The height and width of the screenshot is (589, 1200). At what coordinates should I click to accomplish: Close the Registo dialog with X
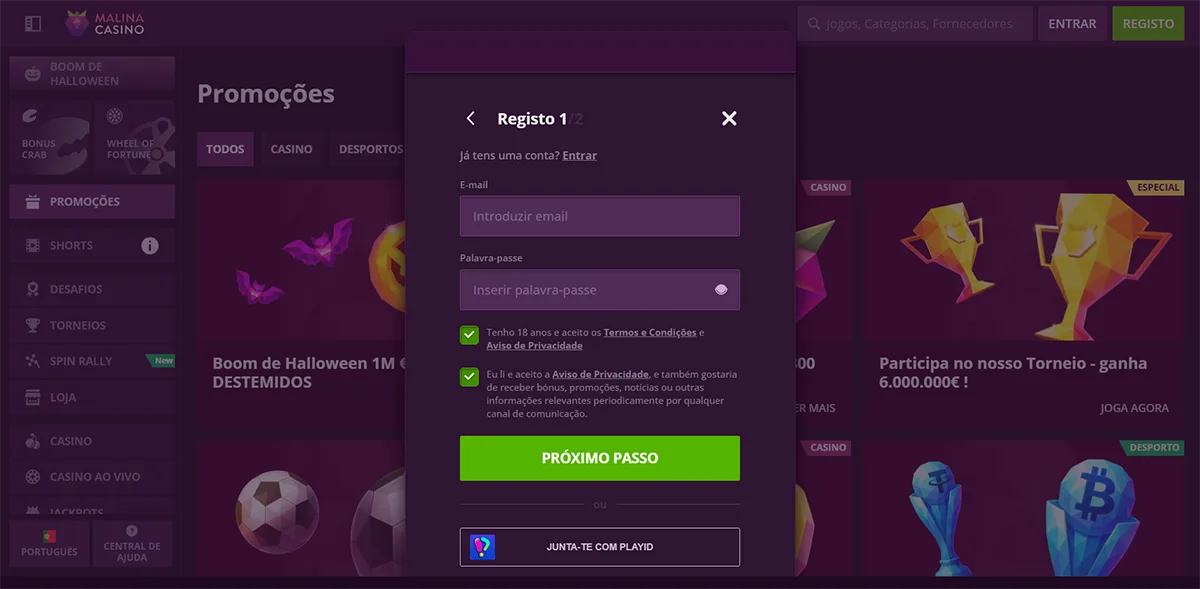[729, 118]
